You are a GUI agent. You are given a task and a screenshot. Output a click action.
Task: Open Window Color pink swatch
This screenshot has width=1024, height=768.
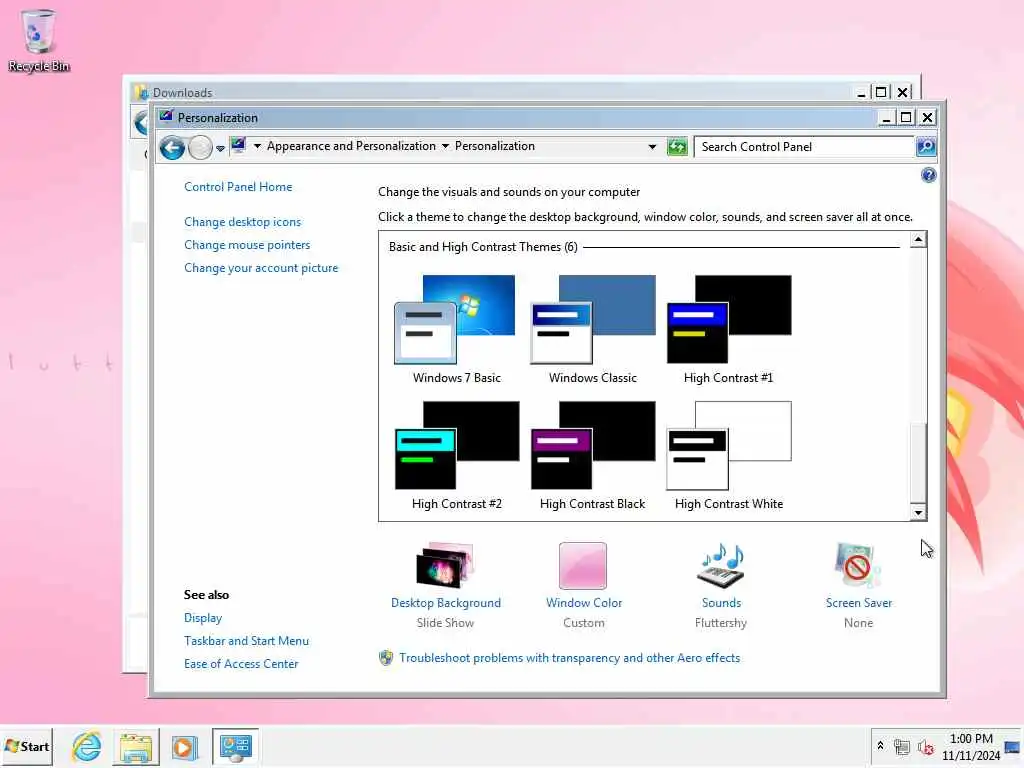click(x=583, y=566)
